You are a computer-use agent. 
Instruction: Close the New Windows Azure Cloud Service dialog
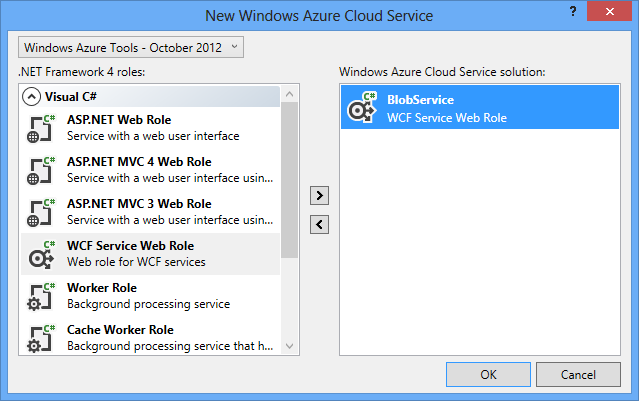pyautogui.click(x=614, y=14)
